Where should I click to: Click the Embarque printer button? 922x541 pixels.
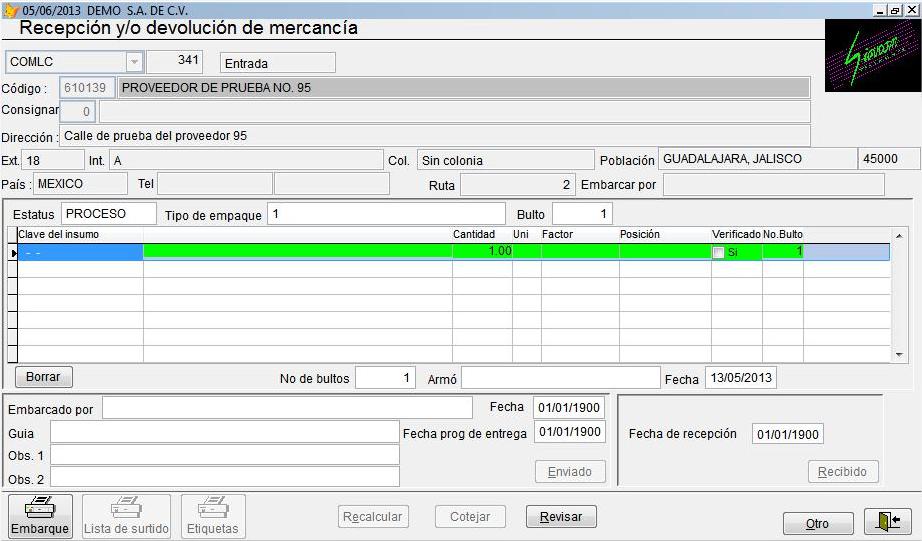click(41, 516)
